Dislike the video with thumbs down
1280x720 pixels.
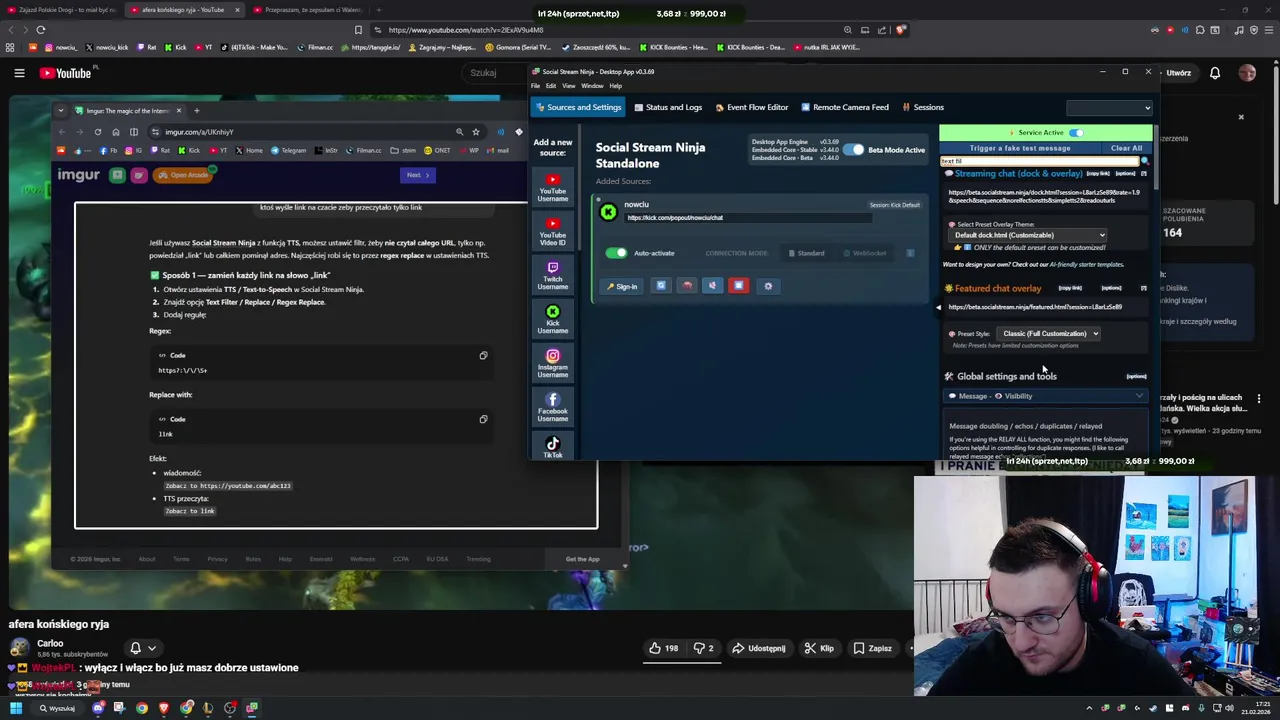click(x=704, y=648)
